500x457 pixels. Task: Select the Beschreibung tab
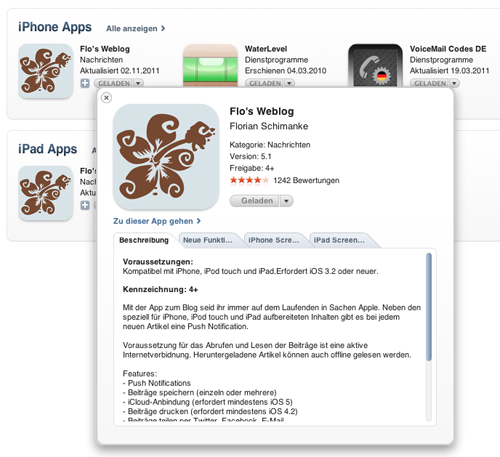click(x=144, y=240)
